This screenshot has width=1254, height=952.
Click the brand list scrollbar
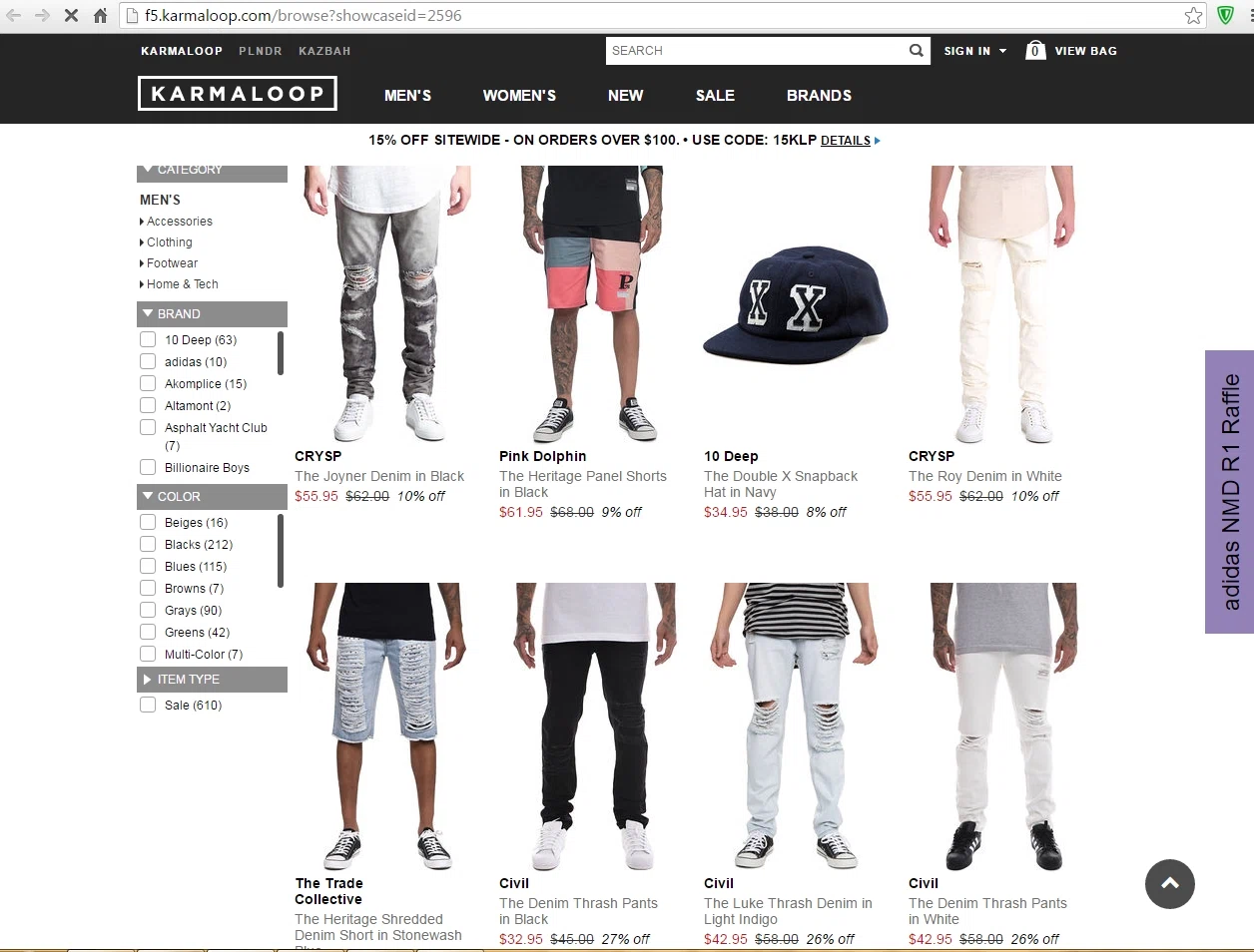281,353
